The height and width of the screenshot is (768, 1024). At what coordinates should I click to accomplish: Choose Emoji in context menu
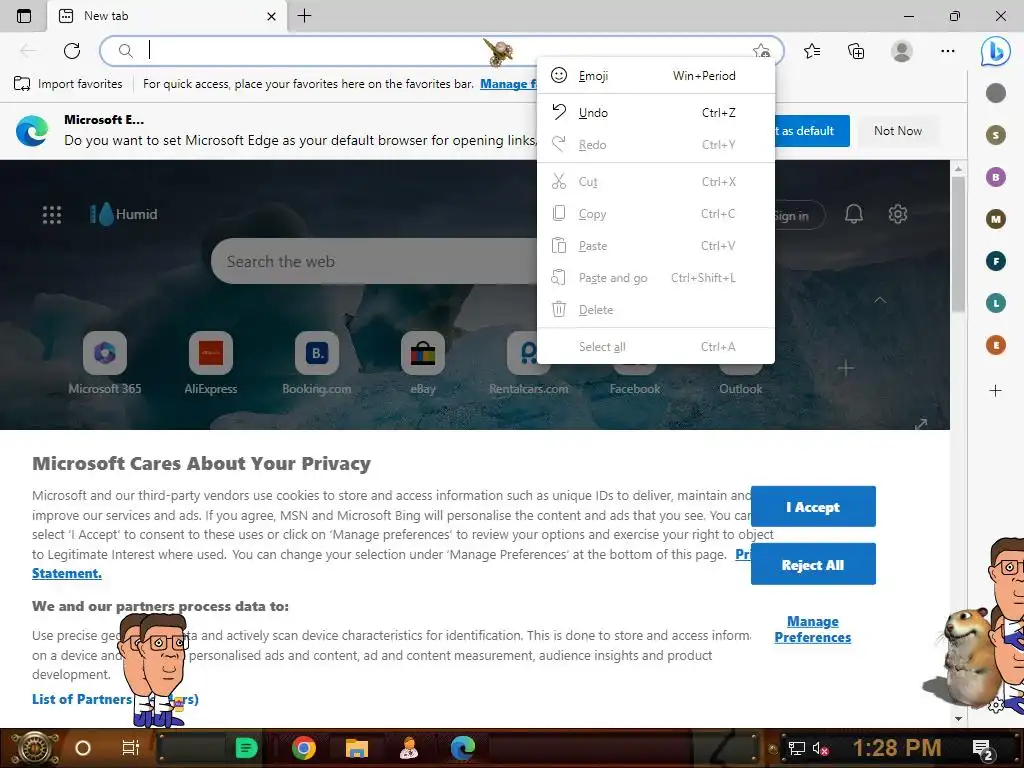coord(656,76)
